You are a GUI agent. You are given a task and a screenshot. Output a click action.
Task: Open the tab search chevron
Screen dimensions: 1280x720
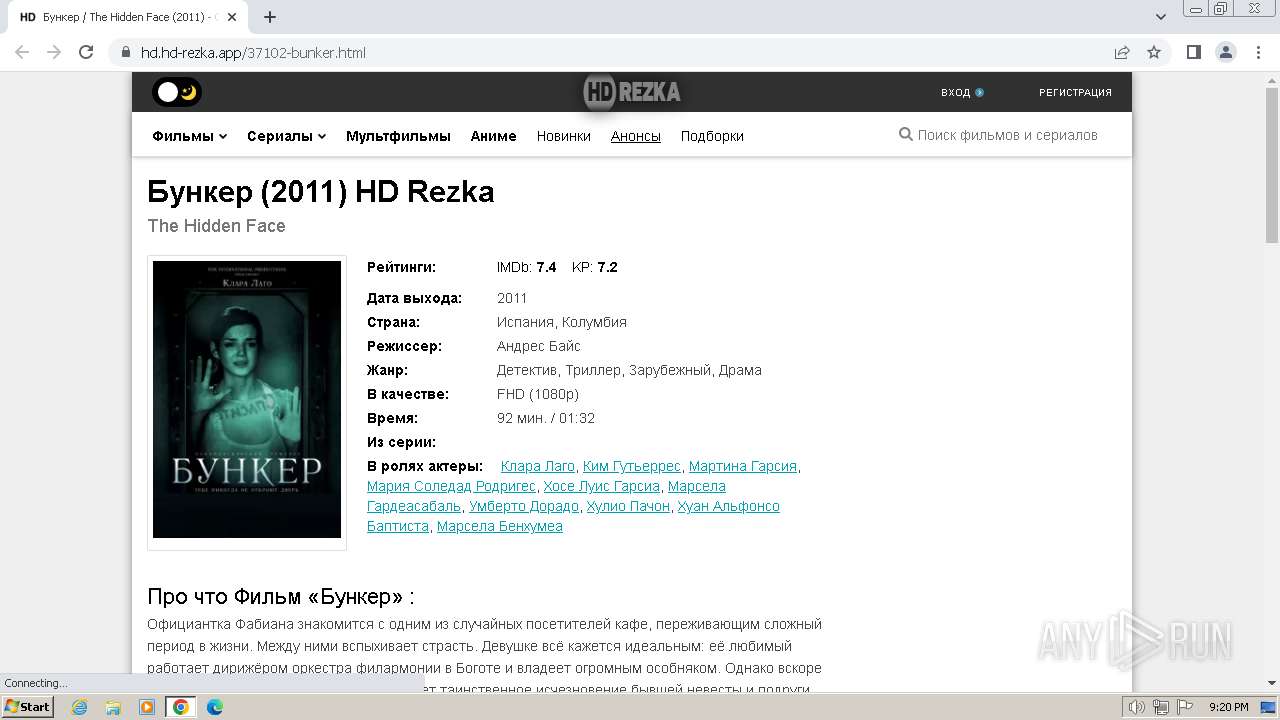pos(1161,17)
